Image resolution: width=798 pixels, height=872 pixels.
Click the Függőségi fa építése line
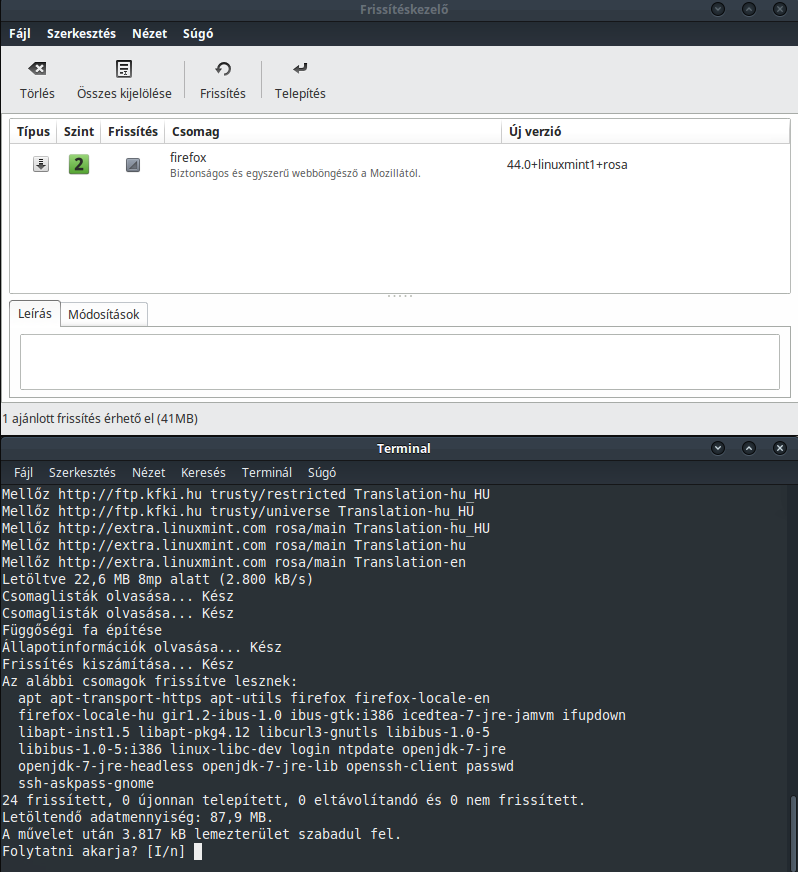(x=82, y=630)
